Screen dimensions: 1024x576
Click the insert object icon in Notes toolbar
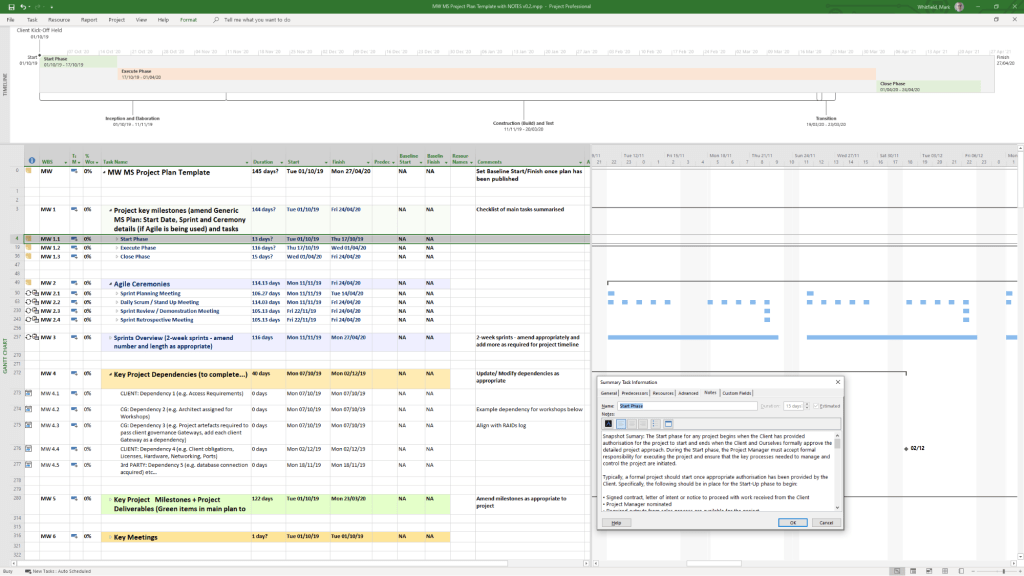tap(668, 425)
